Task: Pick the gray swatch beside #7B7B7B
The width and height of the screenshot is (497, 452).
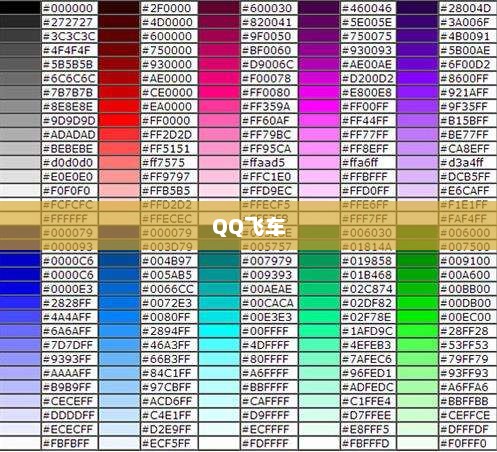Action: click(x=20, y=93)
